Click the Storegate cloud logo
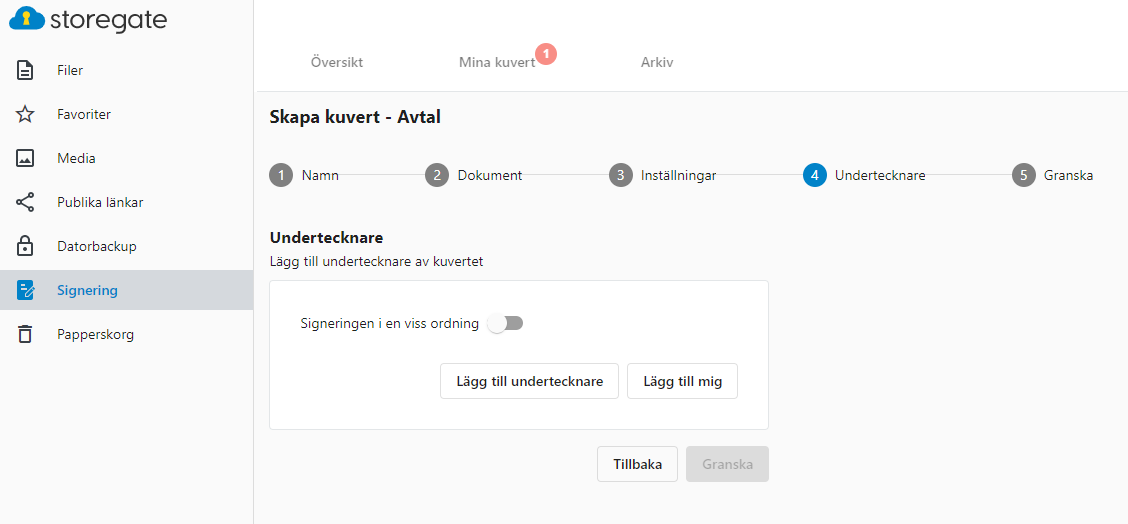1128x524 pixels. click(27, 19)
